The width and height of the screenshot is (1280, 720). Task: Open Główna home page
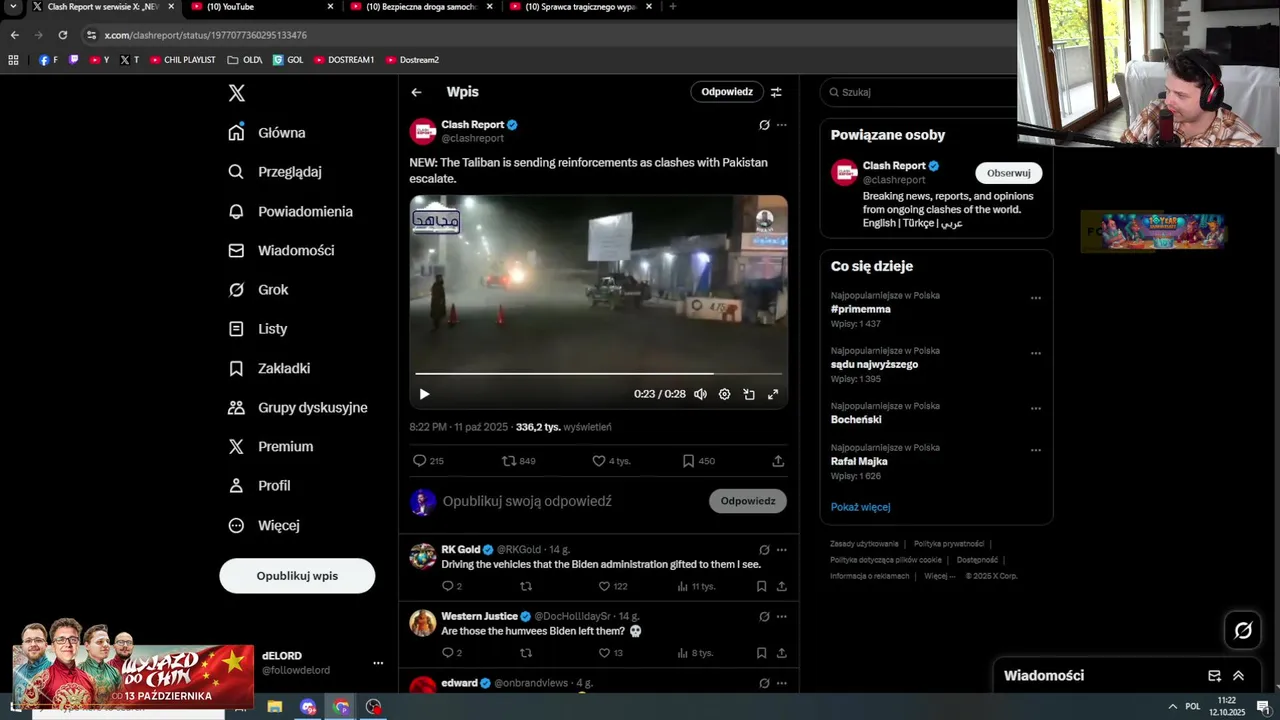(267, 133)
